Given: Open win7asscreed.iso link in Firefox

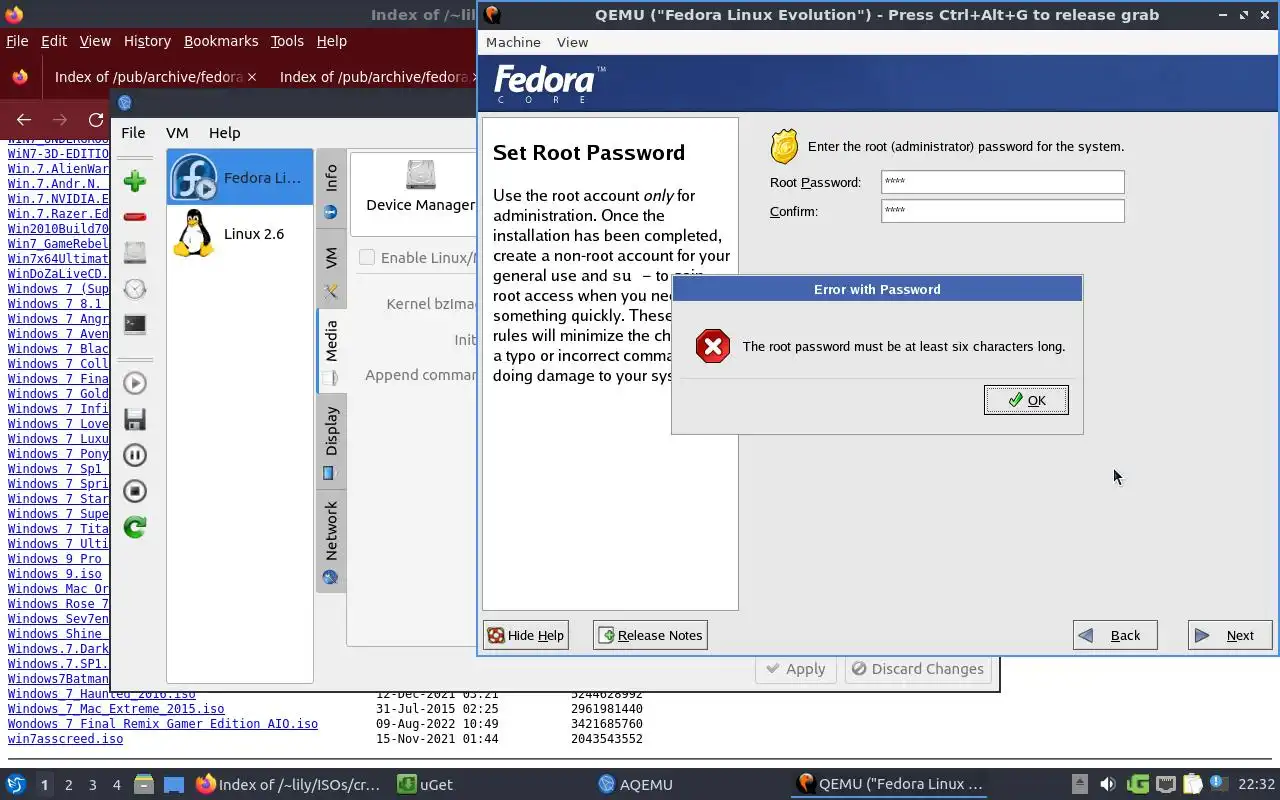Looking at the screenshot, I should pos(65,739).
